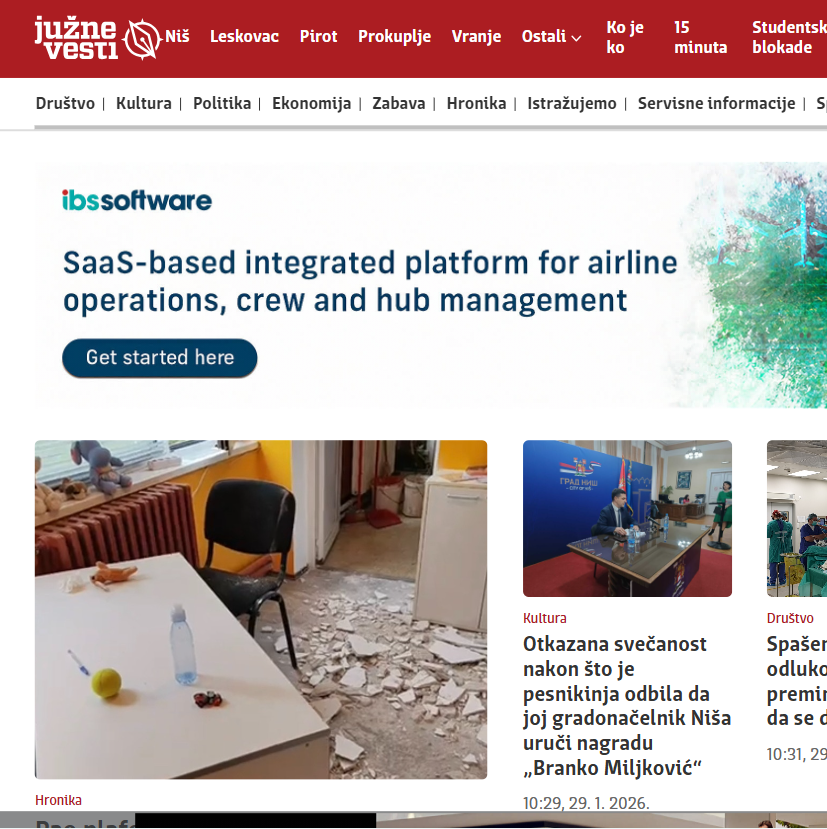Open the Politika category
827x829 pixels.
[x=221, y=103]
